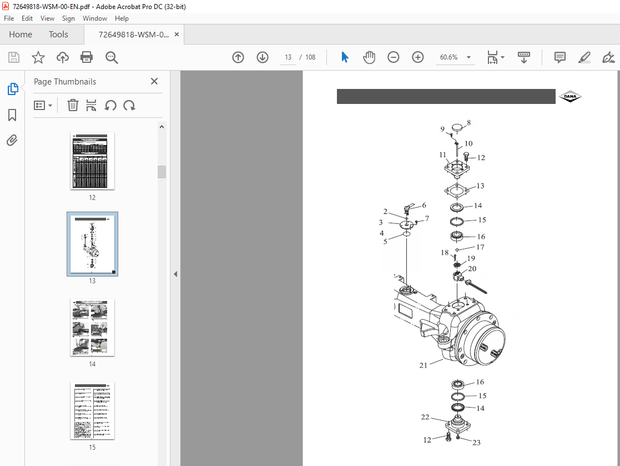620x466 pixels.
Task: Select the 72649818-WSM-0... document tab
Action: coord(133,35)
